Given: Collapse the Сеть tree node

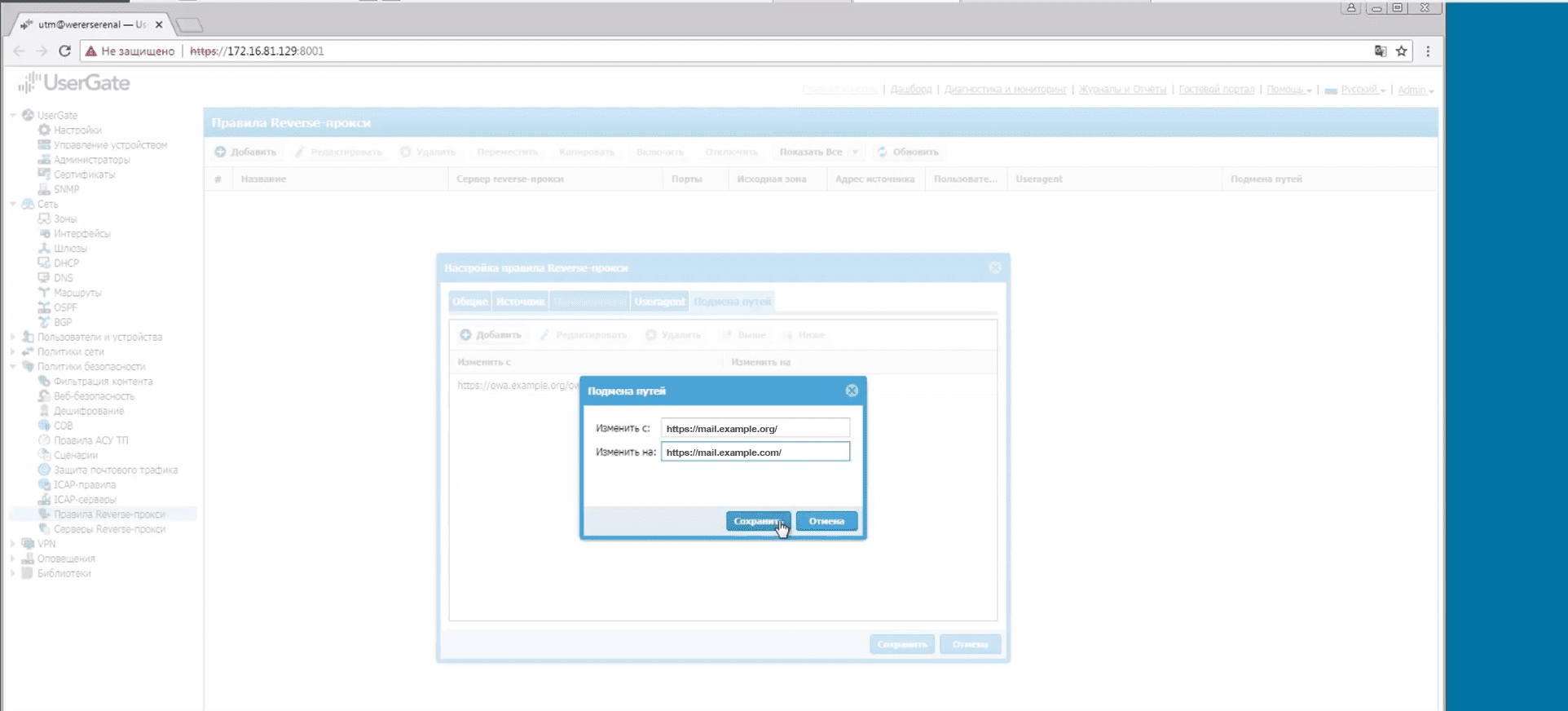Looking at the screenshot, I should 13,204.
